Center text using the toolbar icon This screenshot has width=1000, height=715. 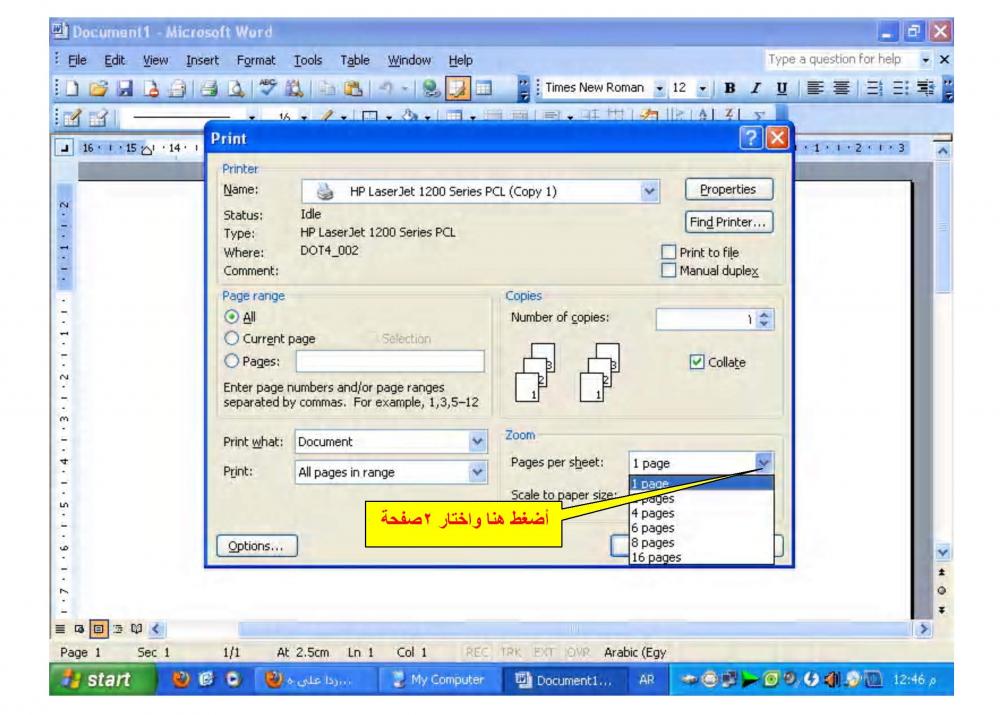click(841, 88)
